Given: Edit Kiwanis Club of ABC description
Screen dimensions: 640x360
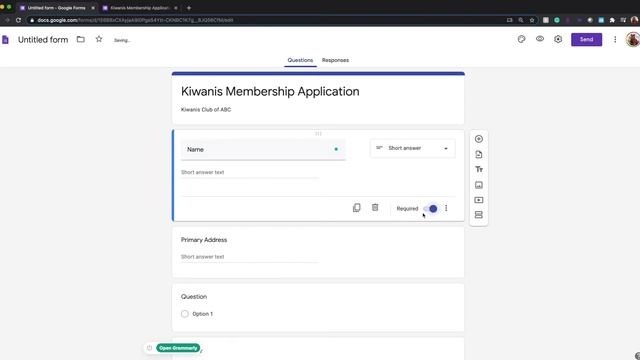Looking at the screenshot, I should (206, 109).
